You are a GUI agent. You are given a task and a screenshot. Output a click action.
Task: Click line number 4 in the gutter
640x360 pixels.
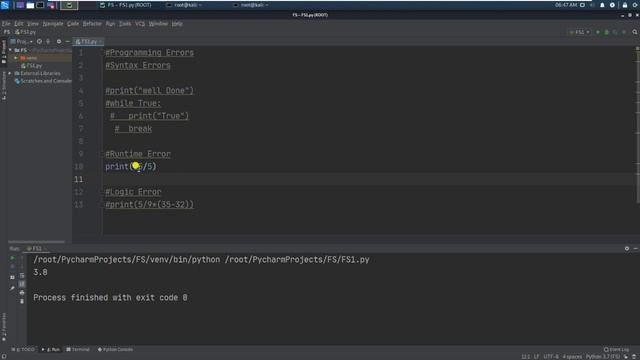[x=81, y=91]
